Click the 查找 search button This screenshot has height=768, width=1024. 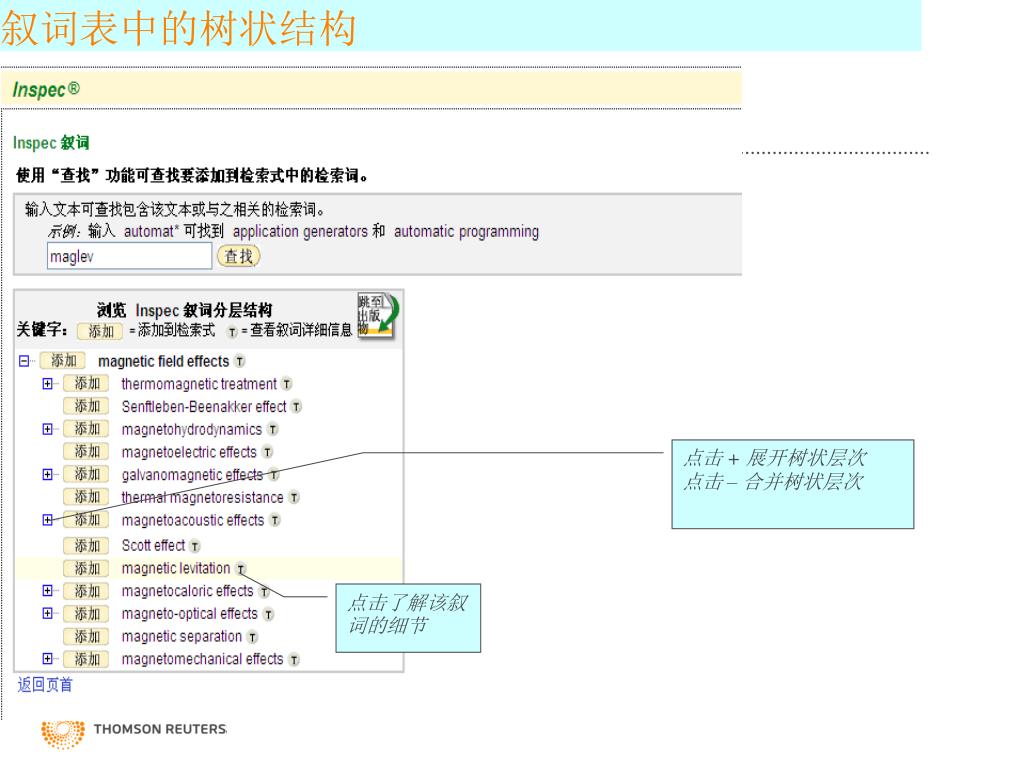click(238, 257)
